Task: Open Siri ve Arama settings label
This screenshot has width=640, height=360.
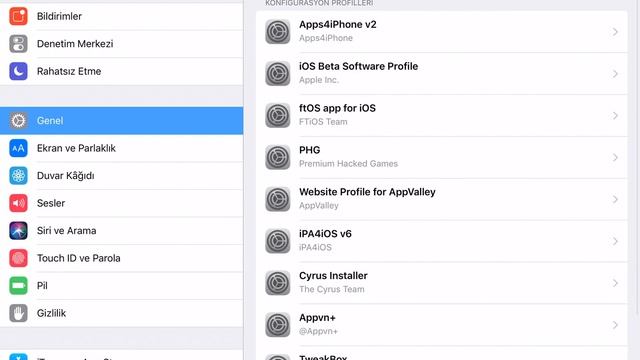Action: pos(67,231)
